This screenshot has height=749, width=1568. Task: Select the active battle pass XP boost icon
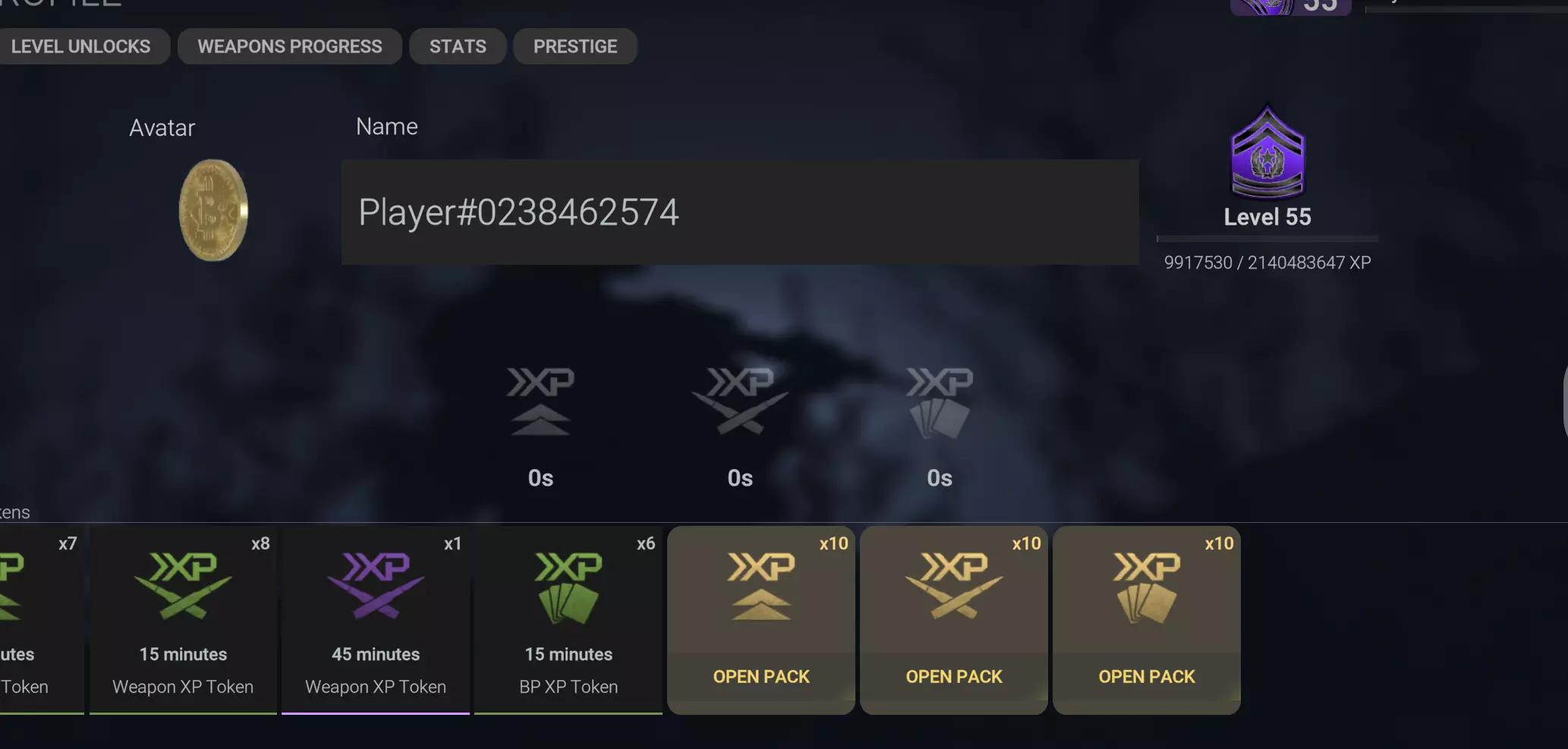[940, 403]
